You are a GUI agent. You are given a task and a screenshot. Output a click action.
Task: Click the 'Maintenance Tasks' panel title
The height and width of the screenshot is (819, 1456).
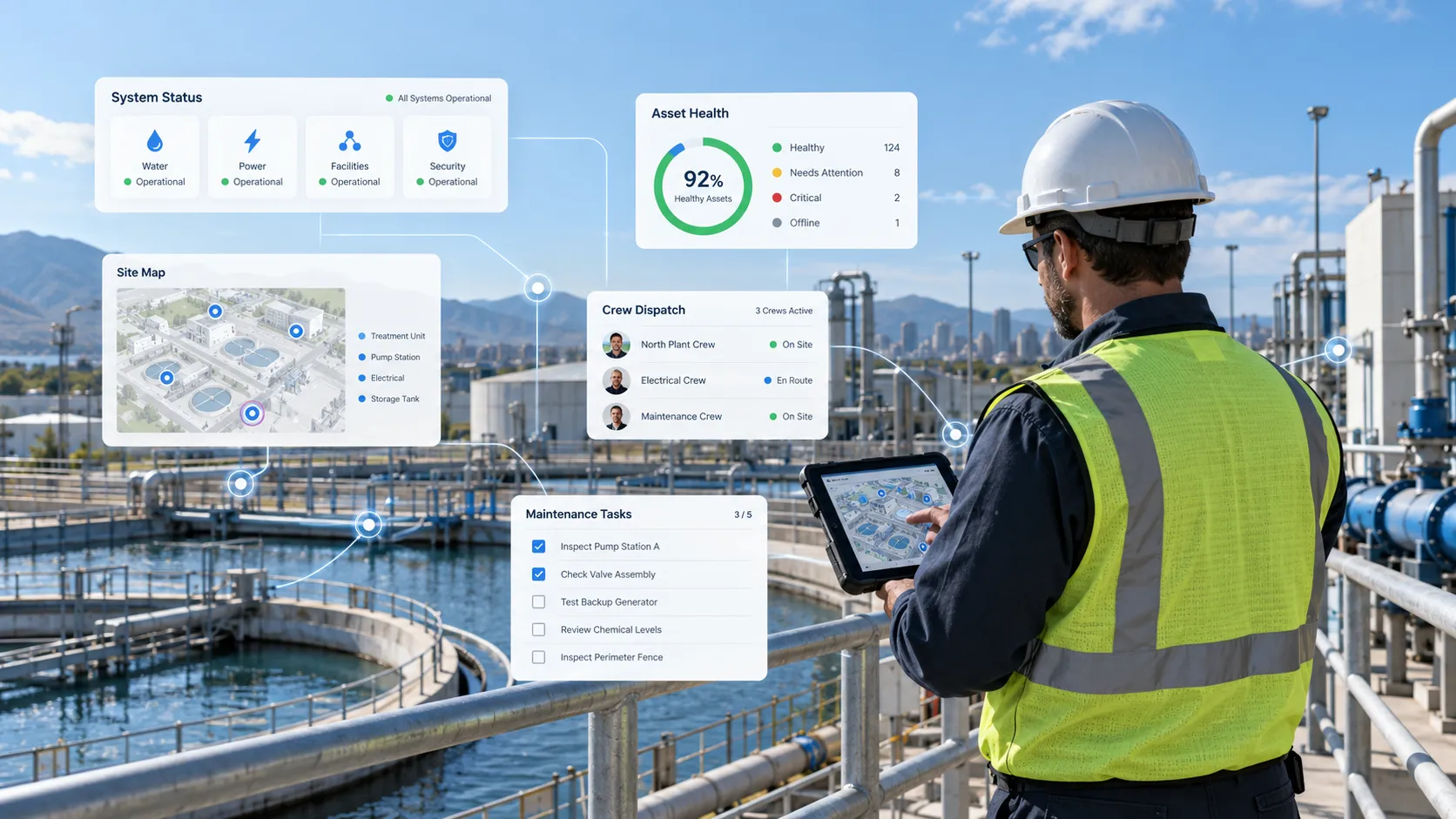[578, 514]
